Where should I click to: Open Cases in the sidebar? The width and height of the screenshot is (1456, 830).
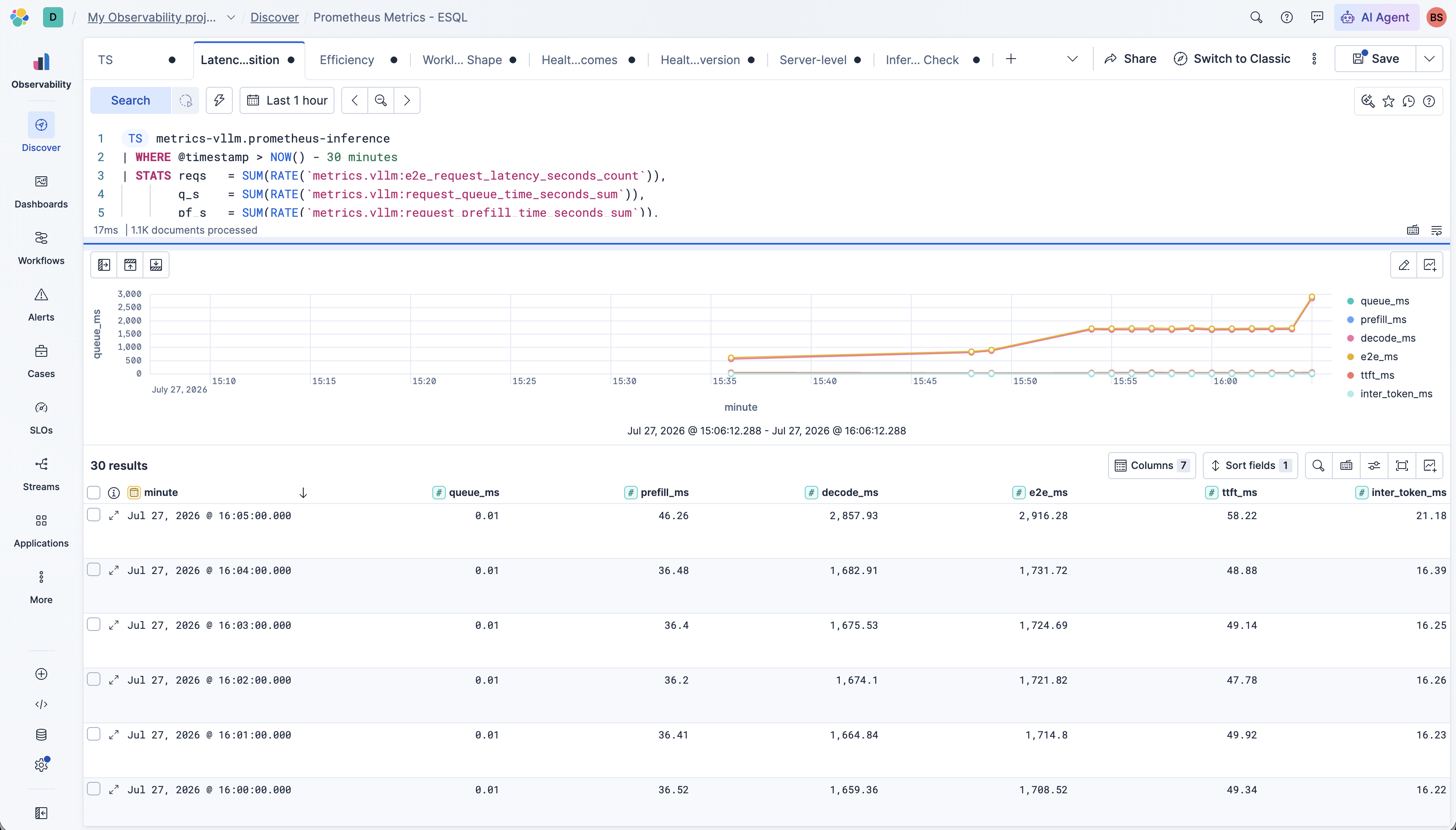tap(41, 361)
